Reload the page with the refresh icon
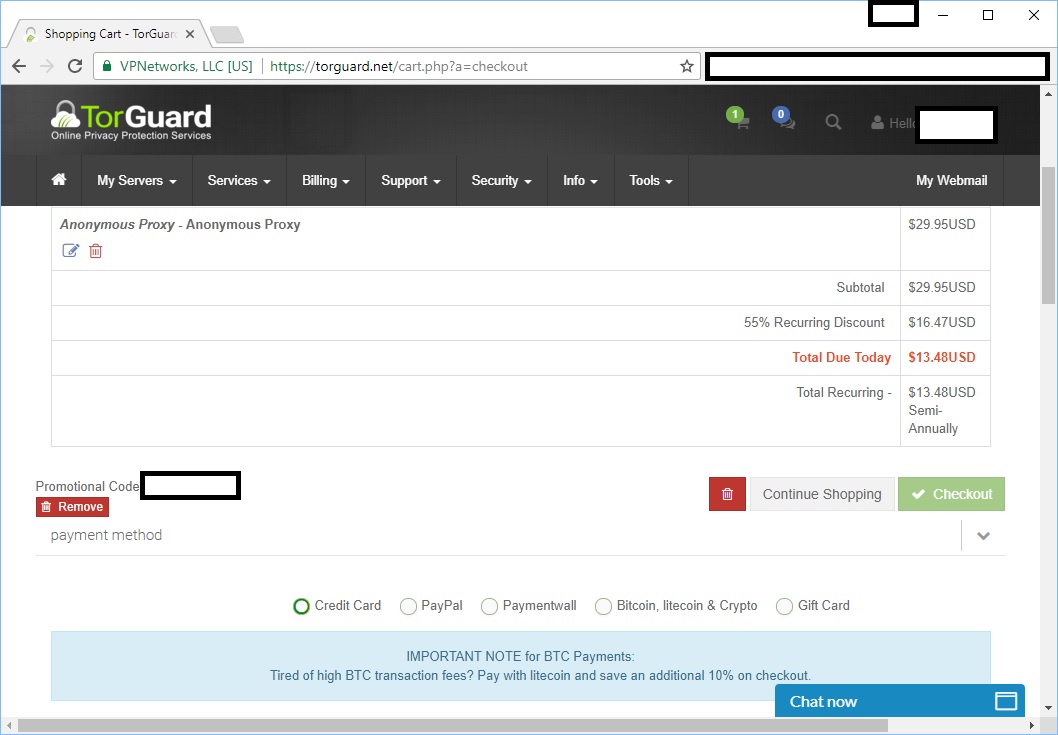This screenshot has height=735, width=1058. pos(75,66)
